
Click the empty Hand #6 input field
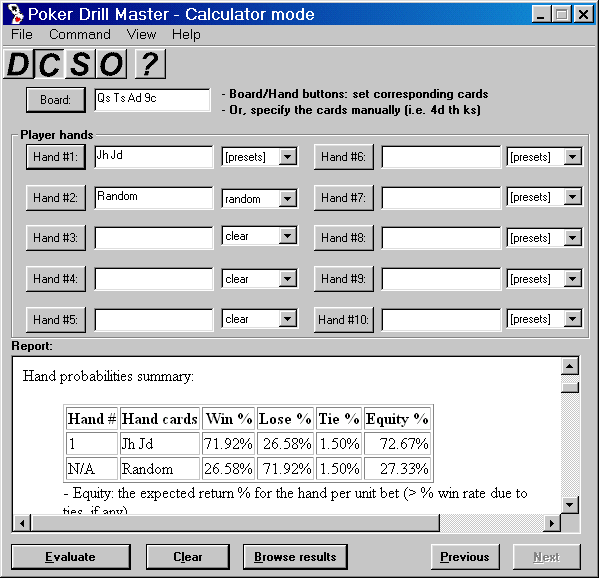click(x=441, y=157)
